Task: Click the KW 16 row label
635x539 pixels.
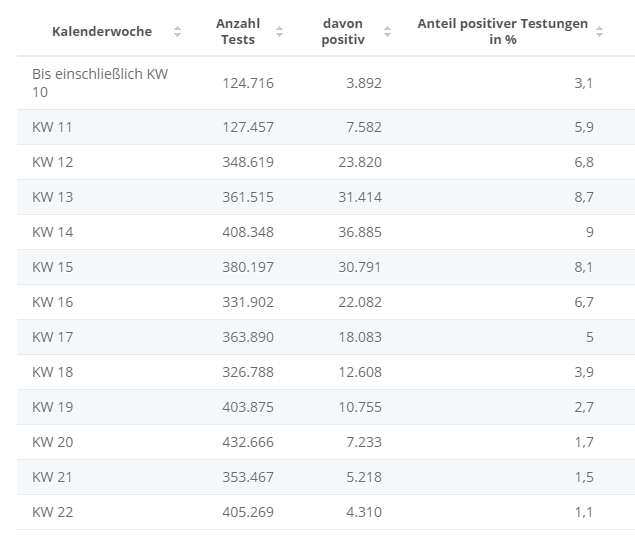Action: coord(52,302)
